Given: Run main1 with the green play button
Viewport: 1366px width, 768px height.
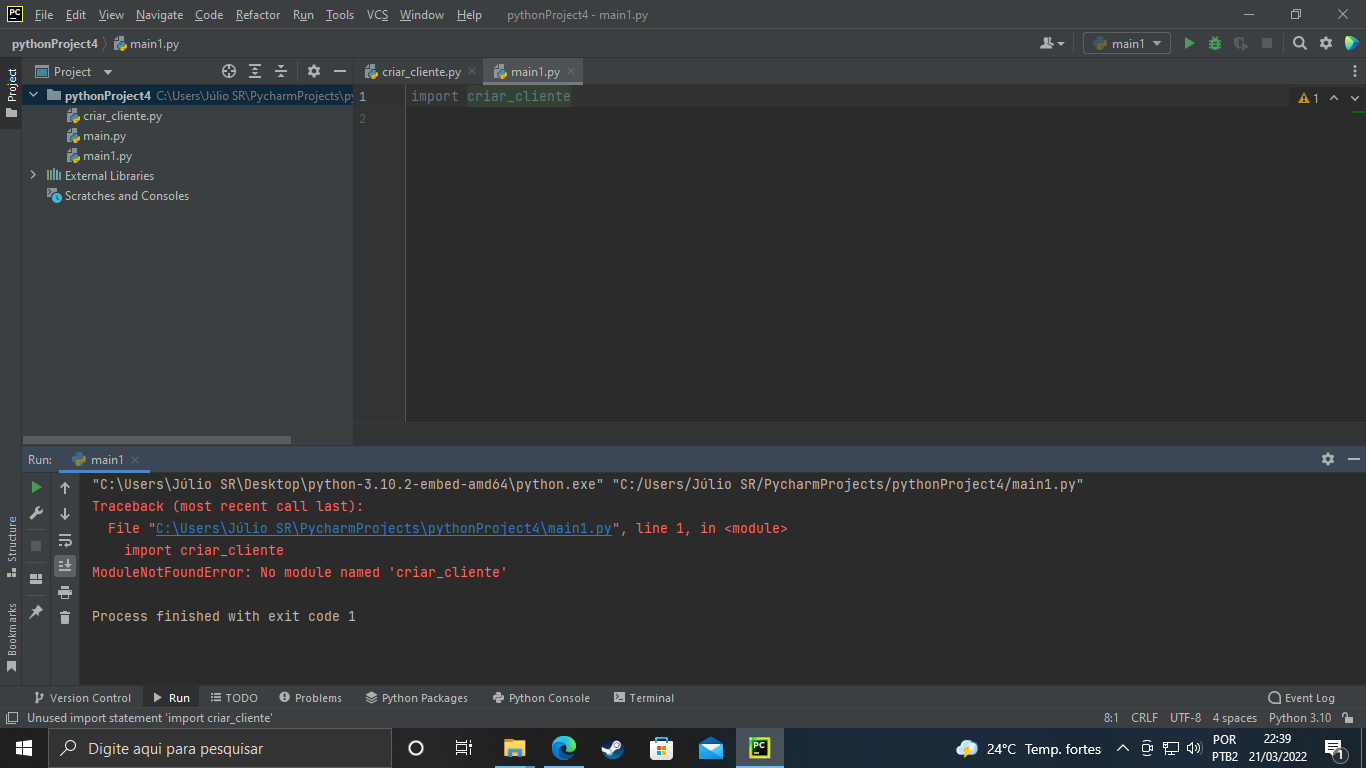Looking at the screenshot, I should click(1189, 43).
